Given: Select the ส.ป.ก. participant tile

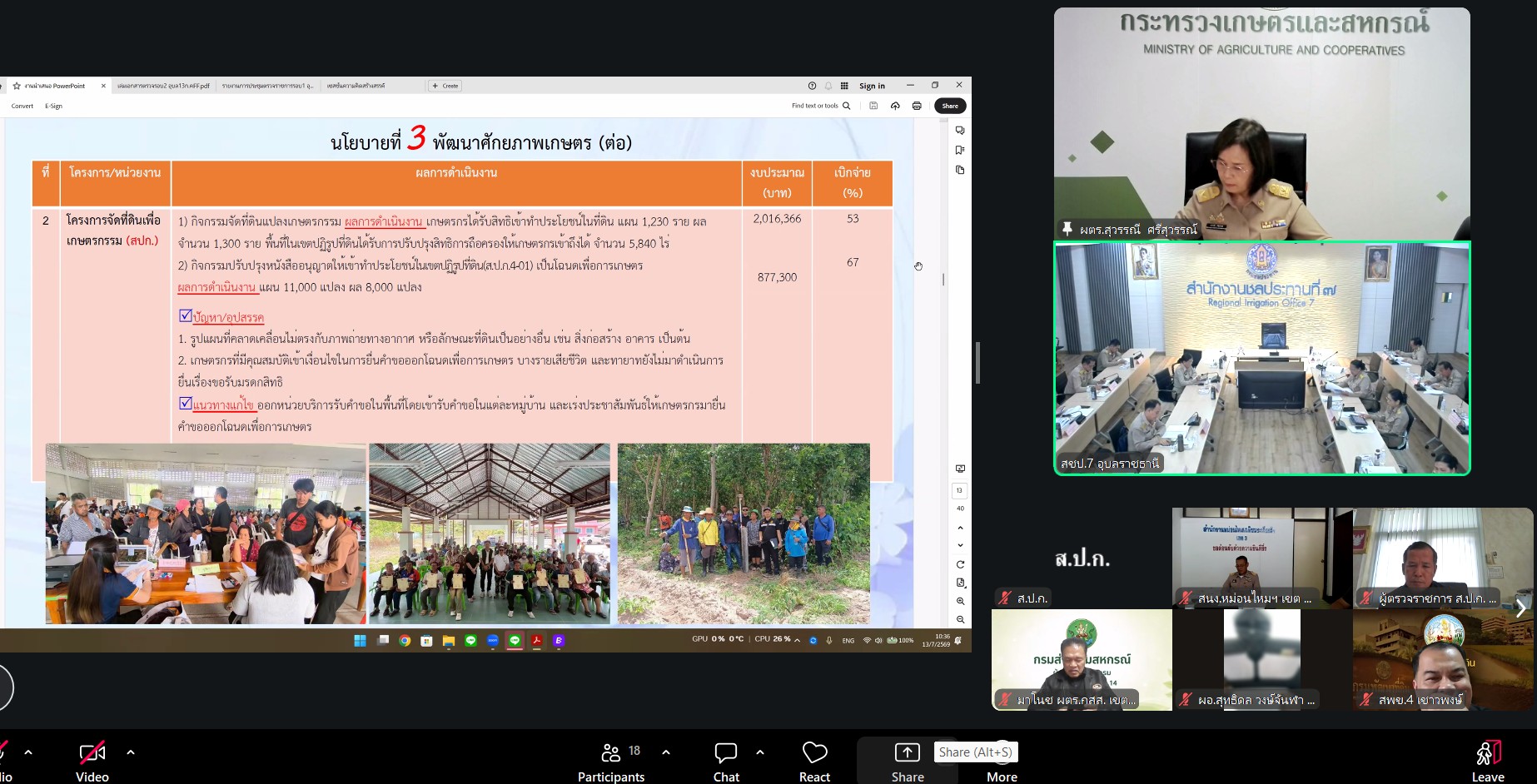Looking at the screenshot, I should (x=1082, y=558).
